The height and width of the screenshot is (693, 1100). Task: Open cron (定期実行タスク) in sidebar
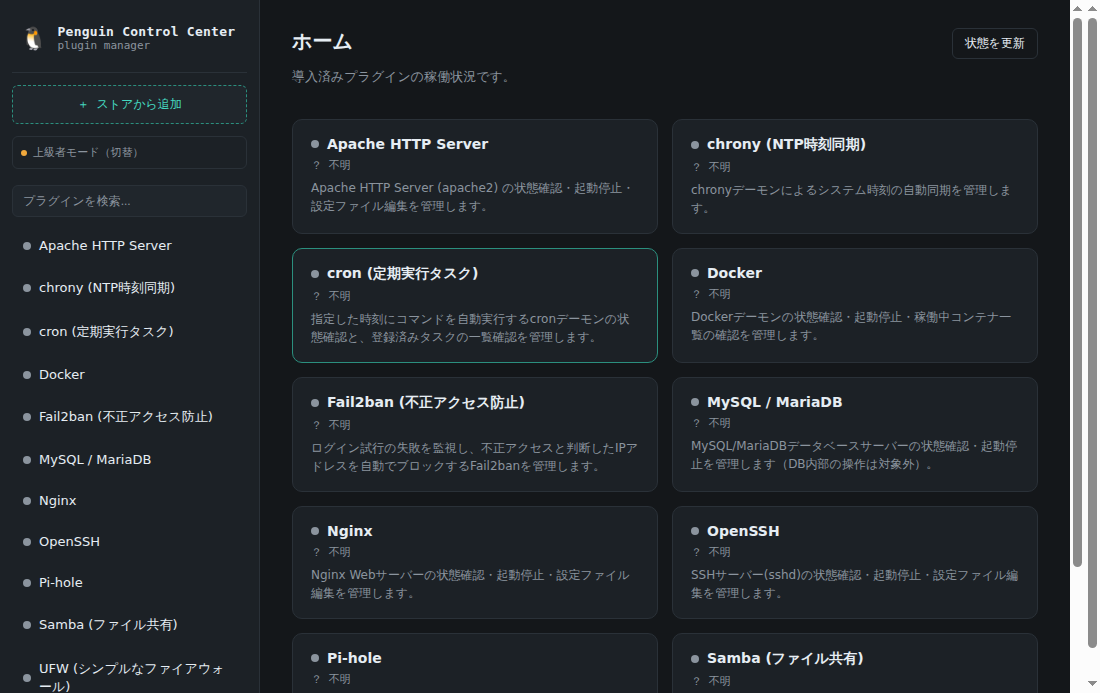click(x=129, y=331)
